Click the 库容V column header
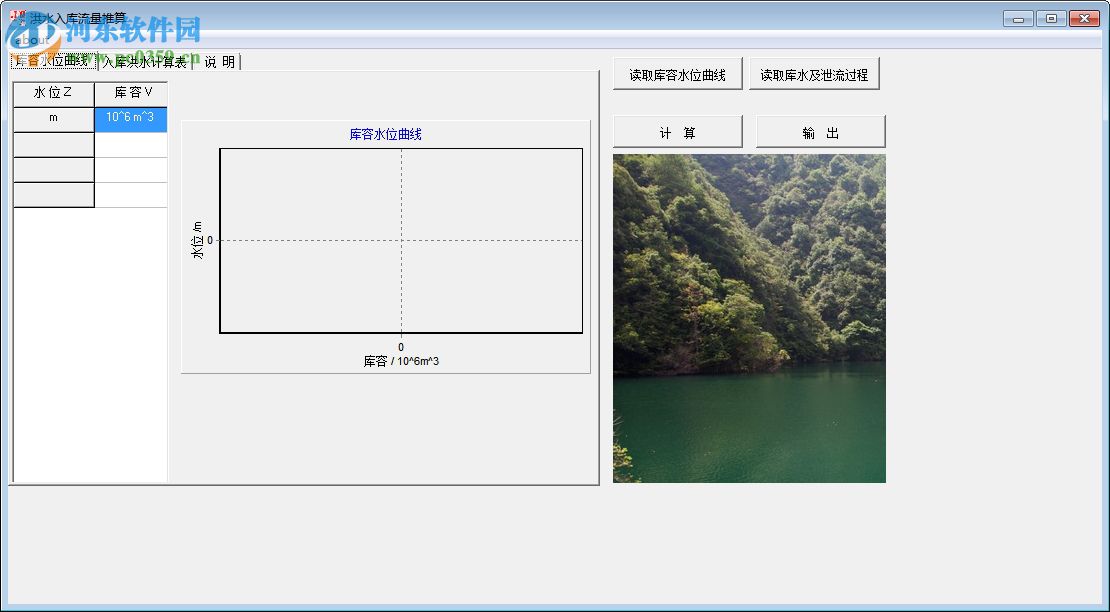The width and height of the screenshot is (1110, 612). pos(130,92)
